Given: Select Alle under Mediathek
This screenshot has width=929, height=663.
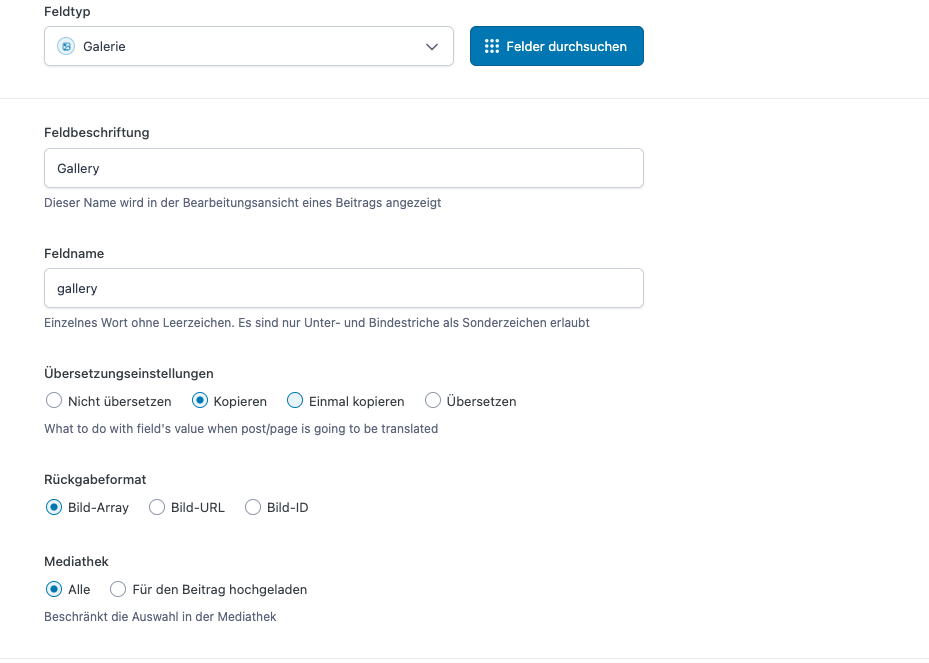Looking at the screenshot, I should 54,589.
